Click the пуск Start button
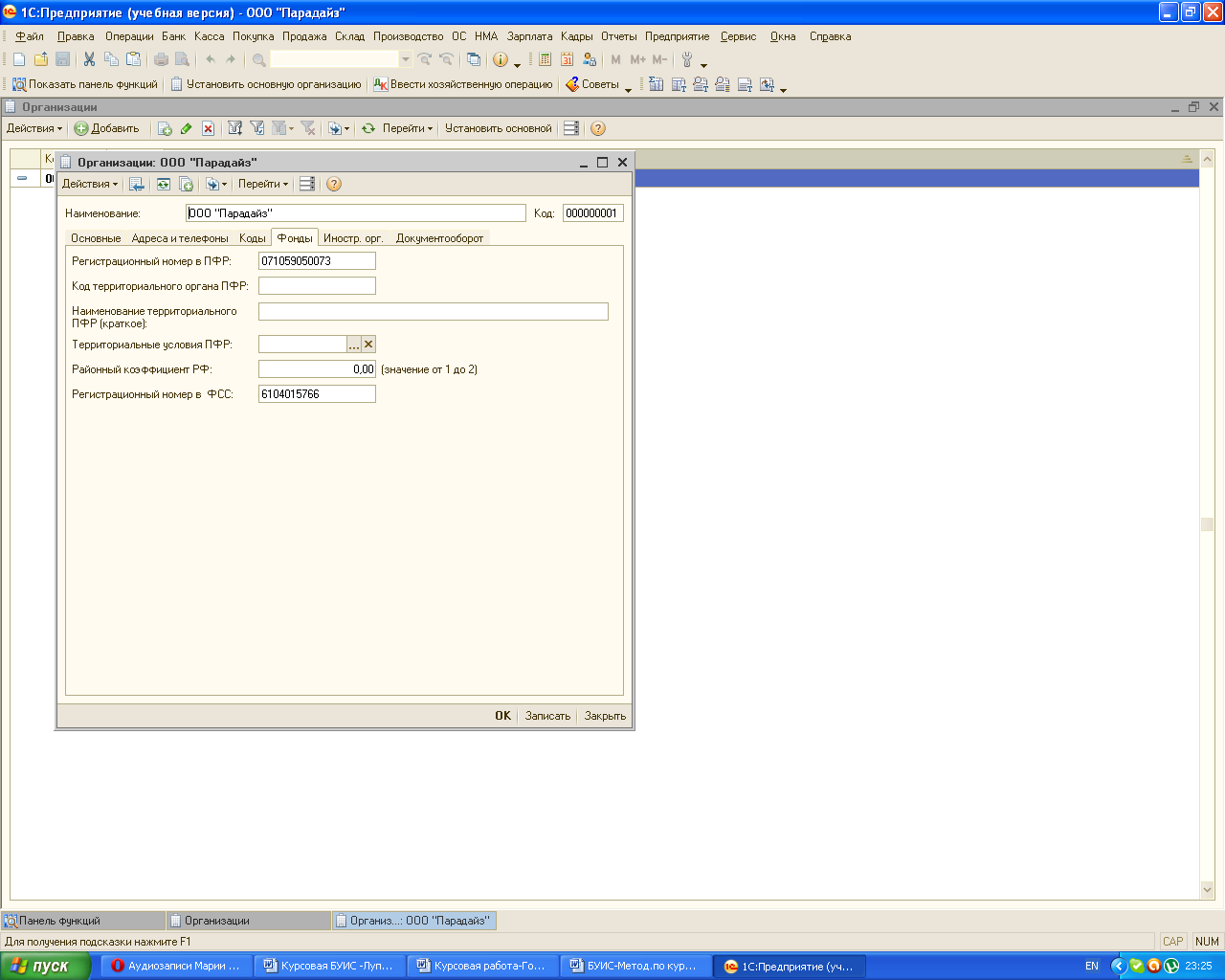 click(x=46, y=966)
